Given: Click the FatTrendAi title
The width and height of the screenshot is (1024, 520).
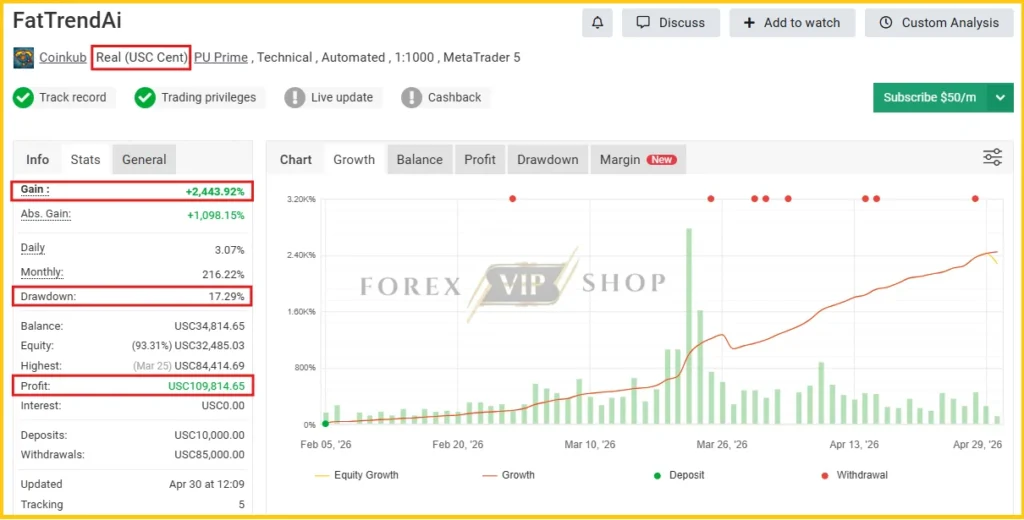Looking at the screenshot, I should (x=67, y=20).
